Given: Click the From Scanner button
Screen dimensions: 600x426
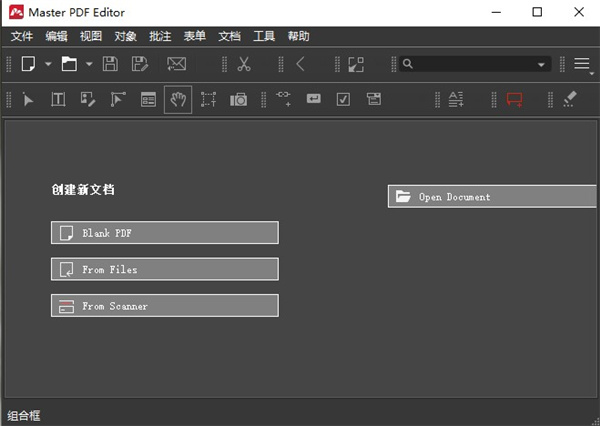Looking at the screenshot, I should point(165,305).
